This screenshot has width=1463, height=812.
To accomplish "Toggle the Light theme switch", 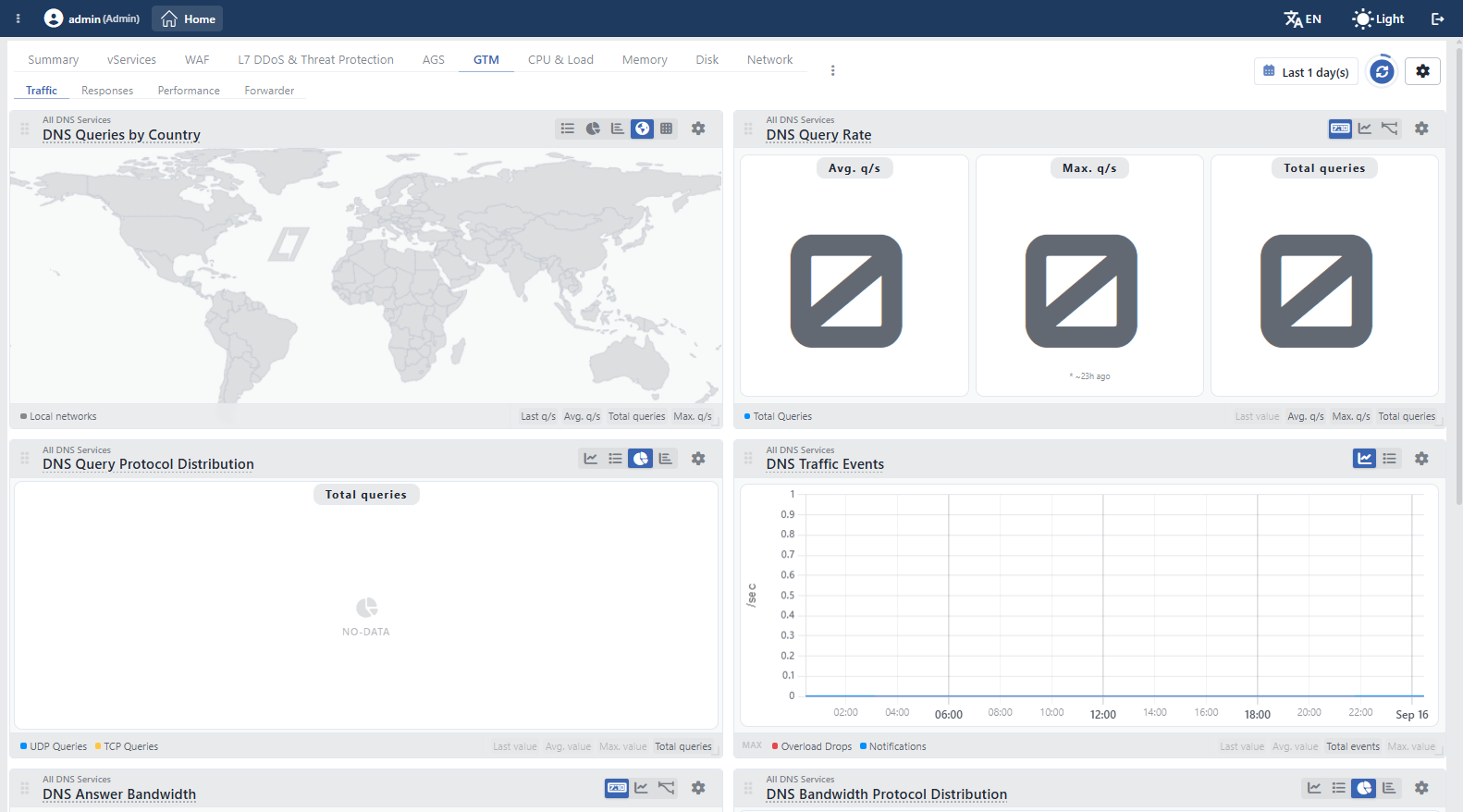I will [1378, 18].
